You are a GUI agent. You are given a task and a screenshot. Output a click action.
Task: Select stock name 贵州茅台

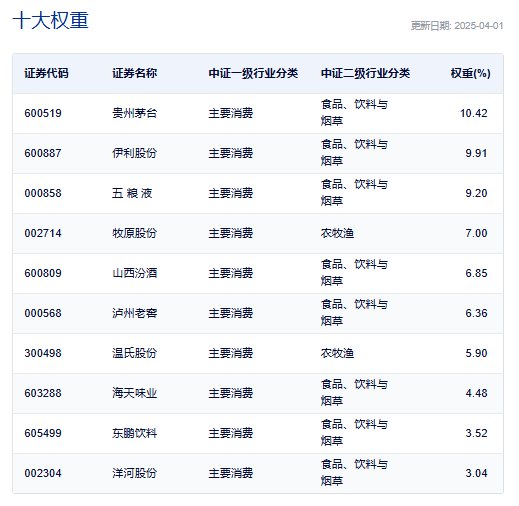pyautogui.click(x=134, y=113)
